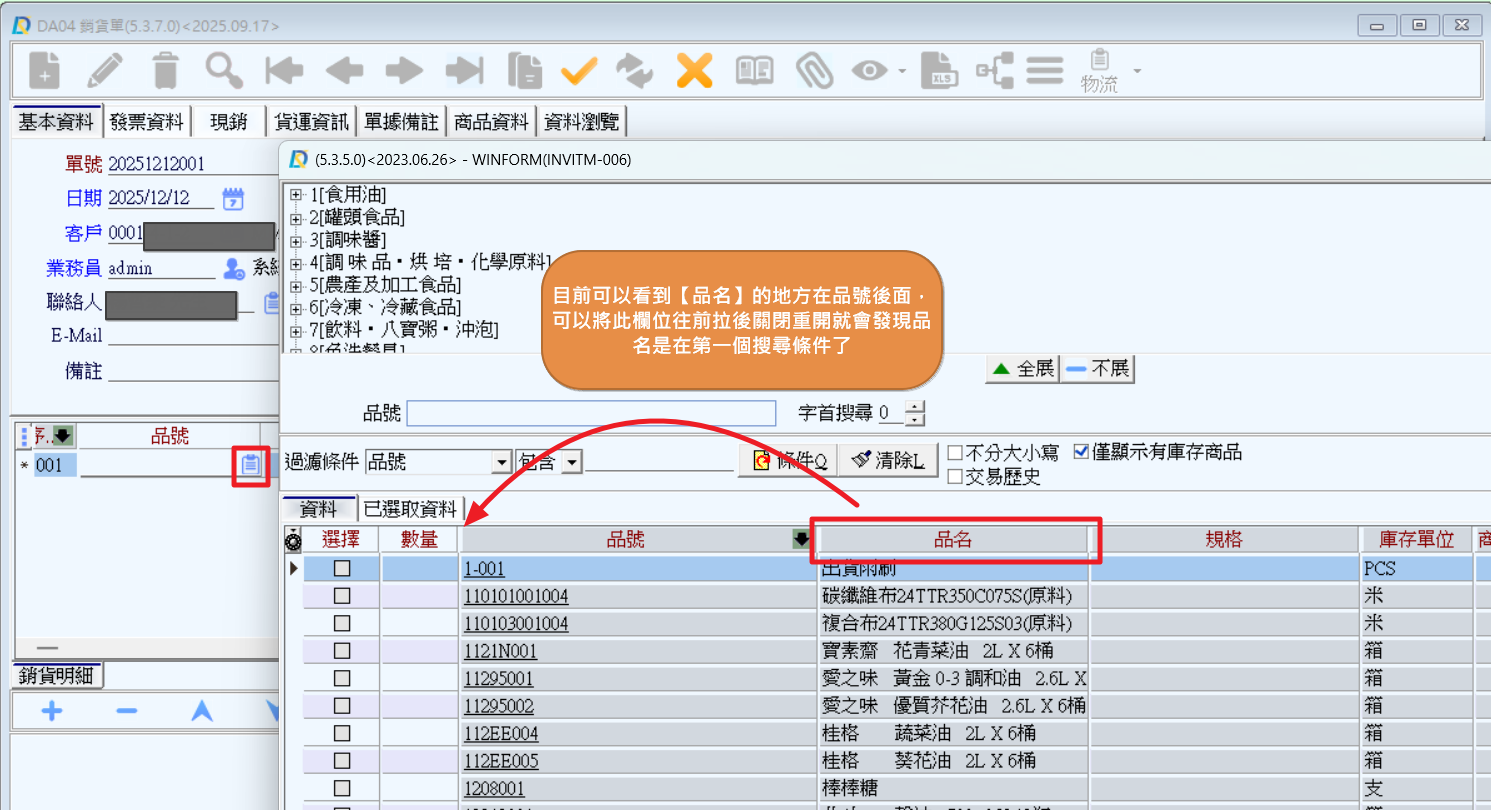
Task: Click the product lookup icon in row 001
Action: click(x=251, y=465)
